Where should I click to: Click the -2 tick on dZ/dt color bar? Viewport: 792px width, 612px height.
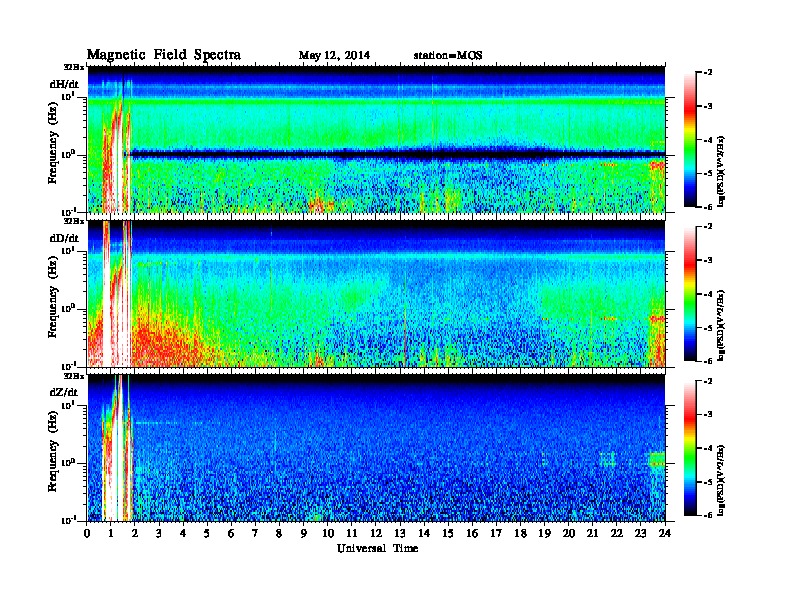click(709, 381)
